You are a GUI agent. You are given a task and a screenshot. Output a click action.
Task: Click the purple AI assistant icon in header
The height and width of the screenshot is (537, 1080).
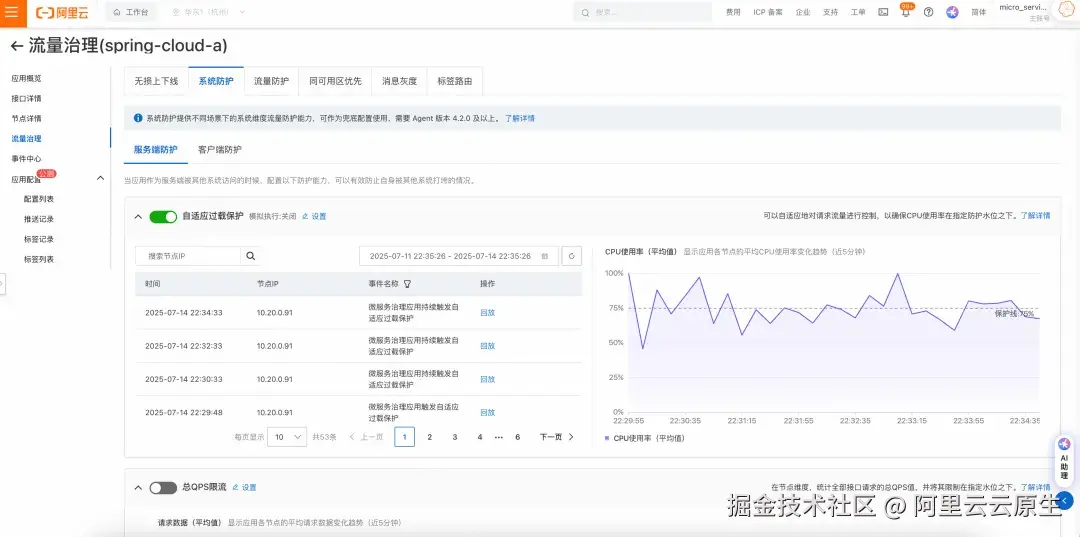952,12
